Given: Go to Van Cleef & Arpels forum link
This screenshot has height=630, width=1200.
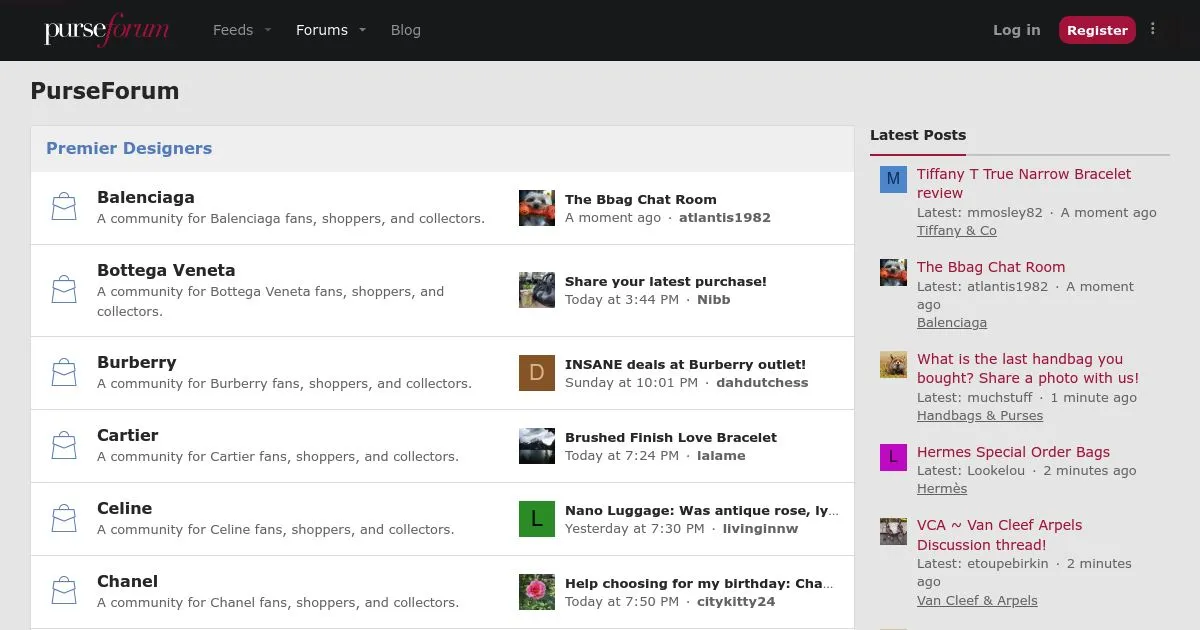Looking at the screenshot, I should [977, 600].
